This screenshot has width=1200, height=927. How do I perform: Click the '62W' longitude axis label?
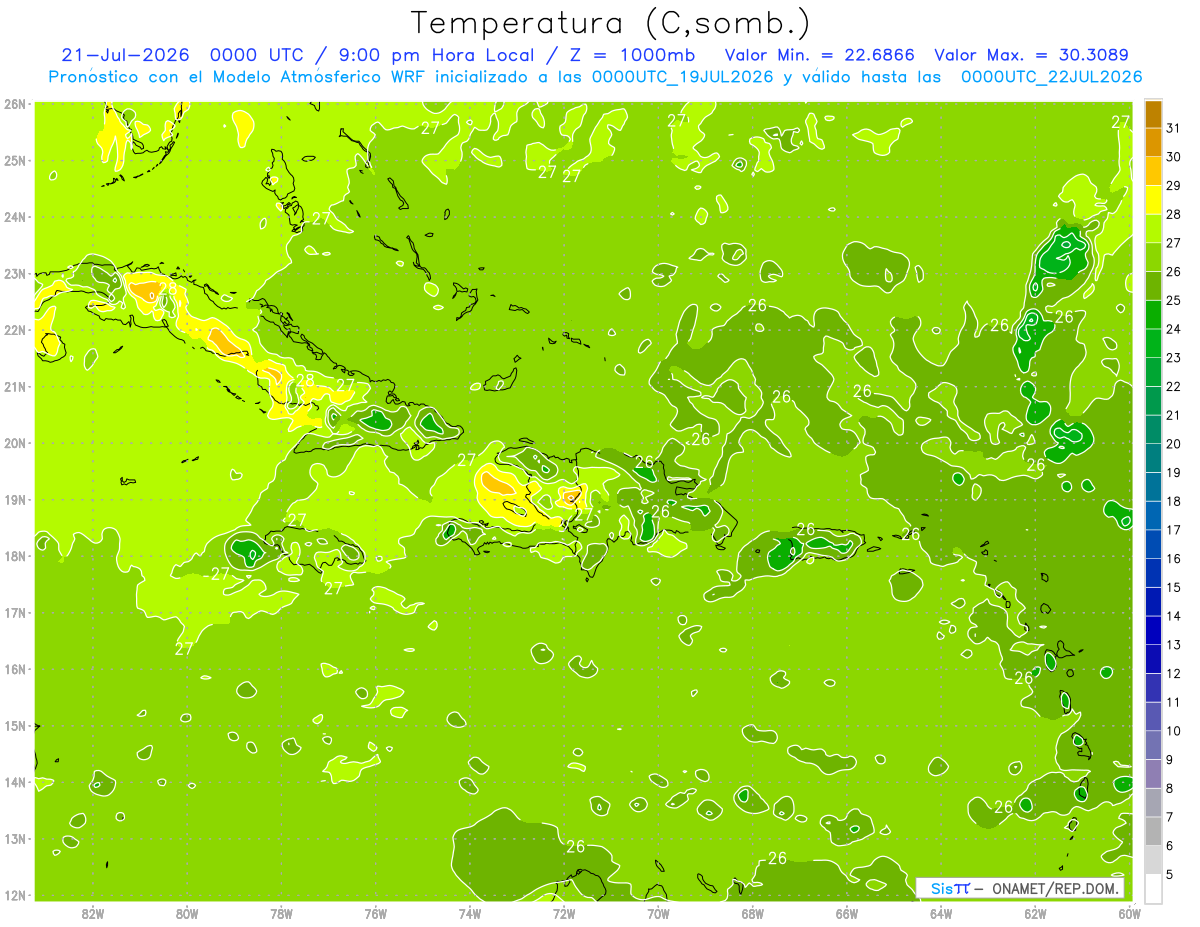(x=1035, y=913)
